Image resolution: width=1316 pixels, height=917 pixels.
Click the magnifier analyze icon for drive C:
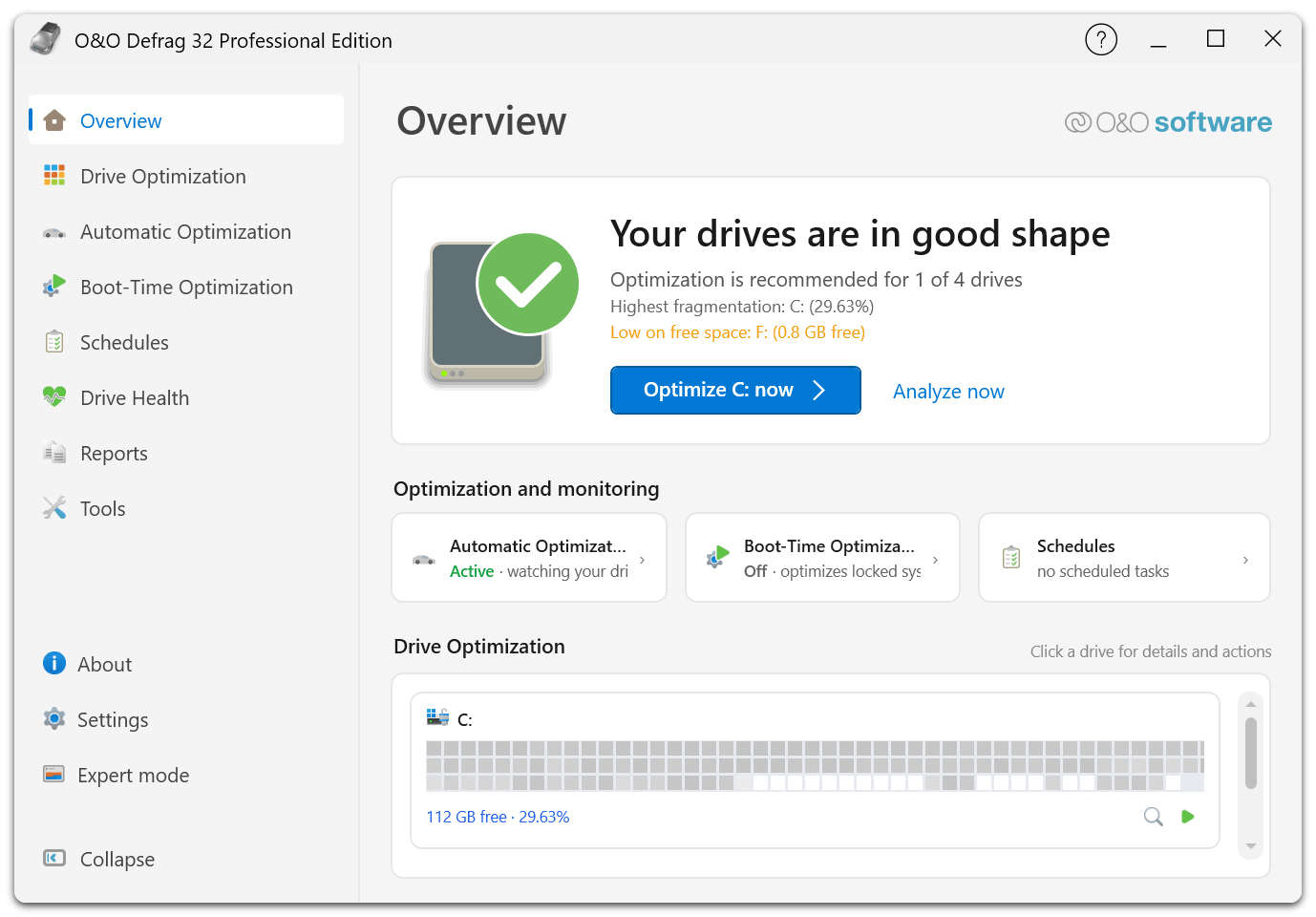[1154, 817]
